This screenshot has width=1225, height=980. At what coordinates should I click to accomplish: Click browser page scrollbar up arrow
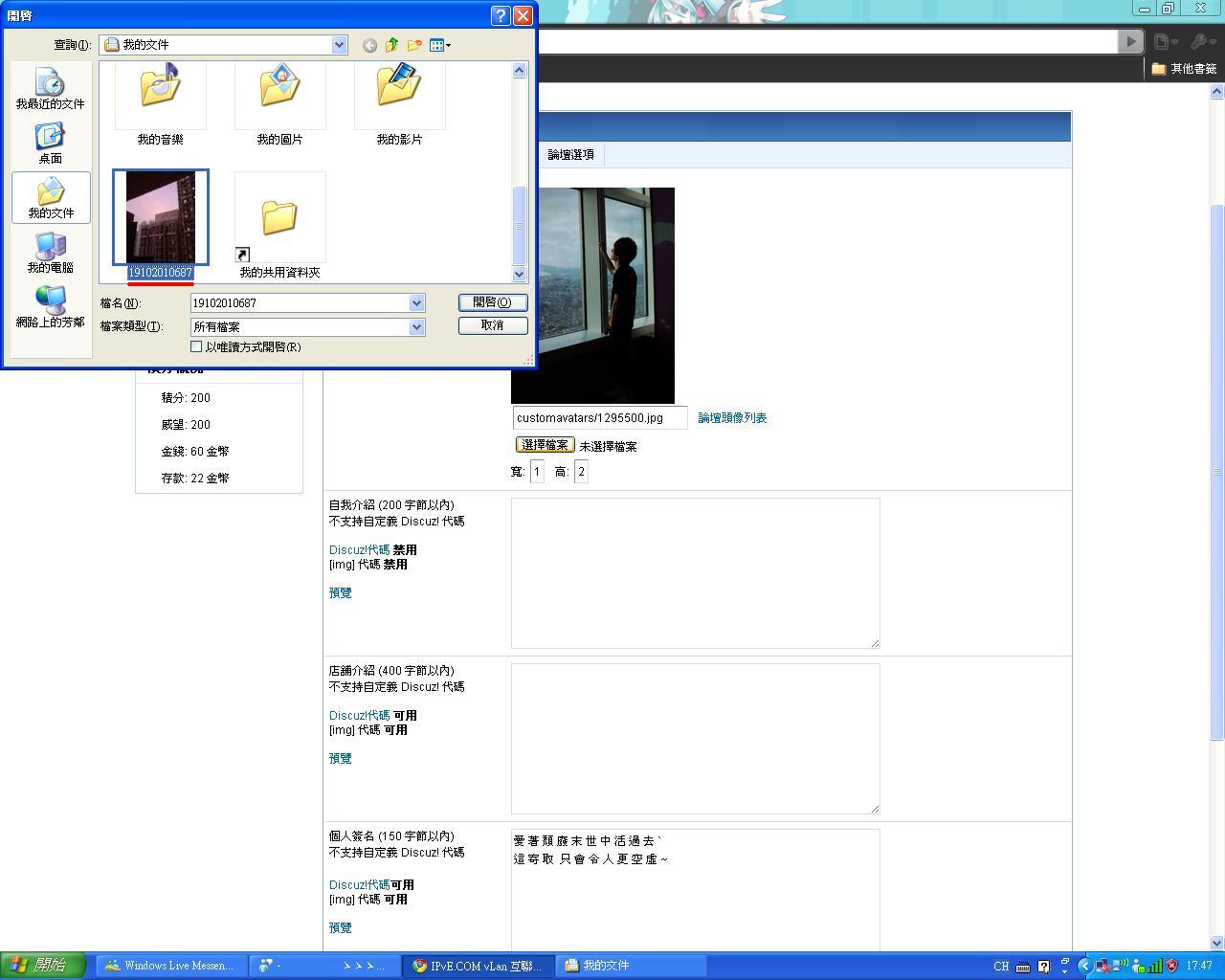(x=1217, y=92)
